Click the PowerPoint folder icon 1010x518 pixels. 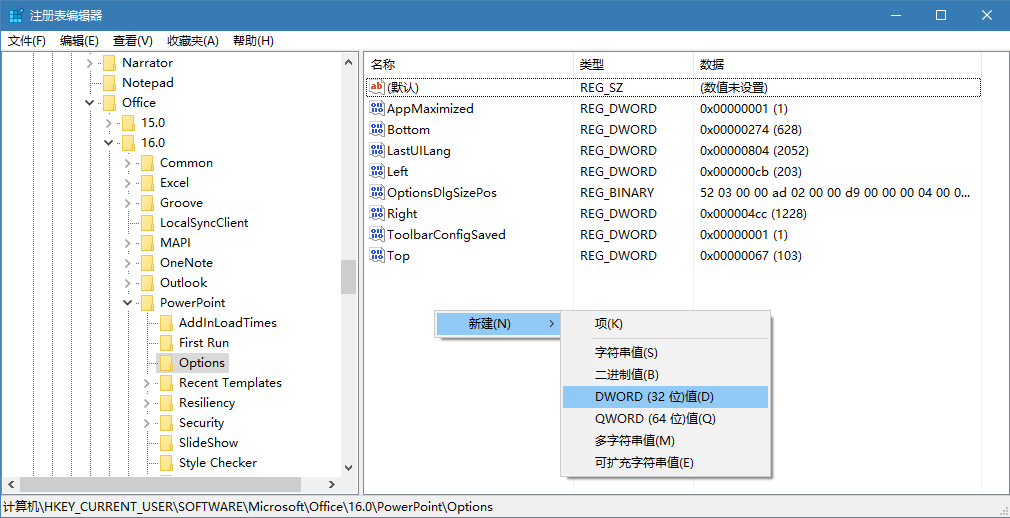[x=148, y=302]
